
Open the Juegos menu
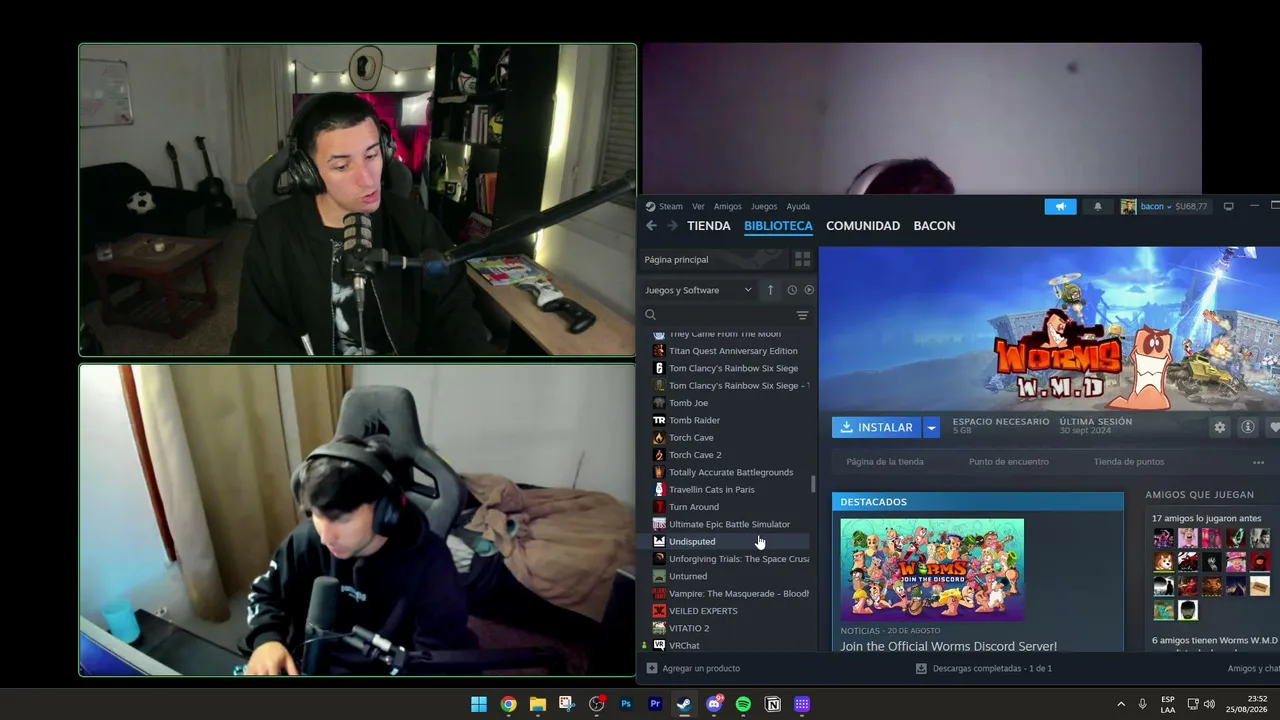[x=764, y=207]
